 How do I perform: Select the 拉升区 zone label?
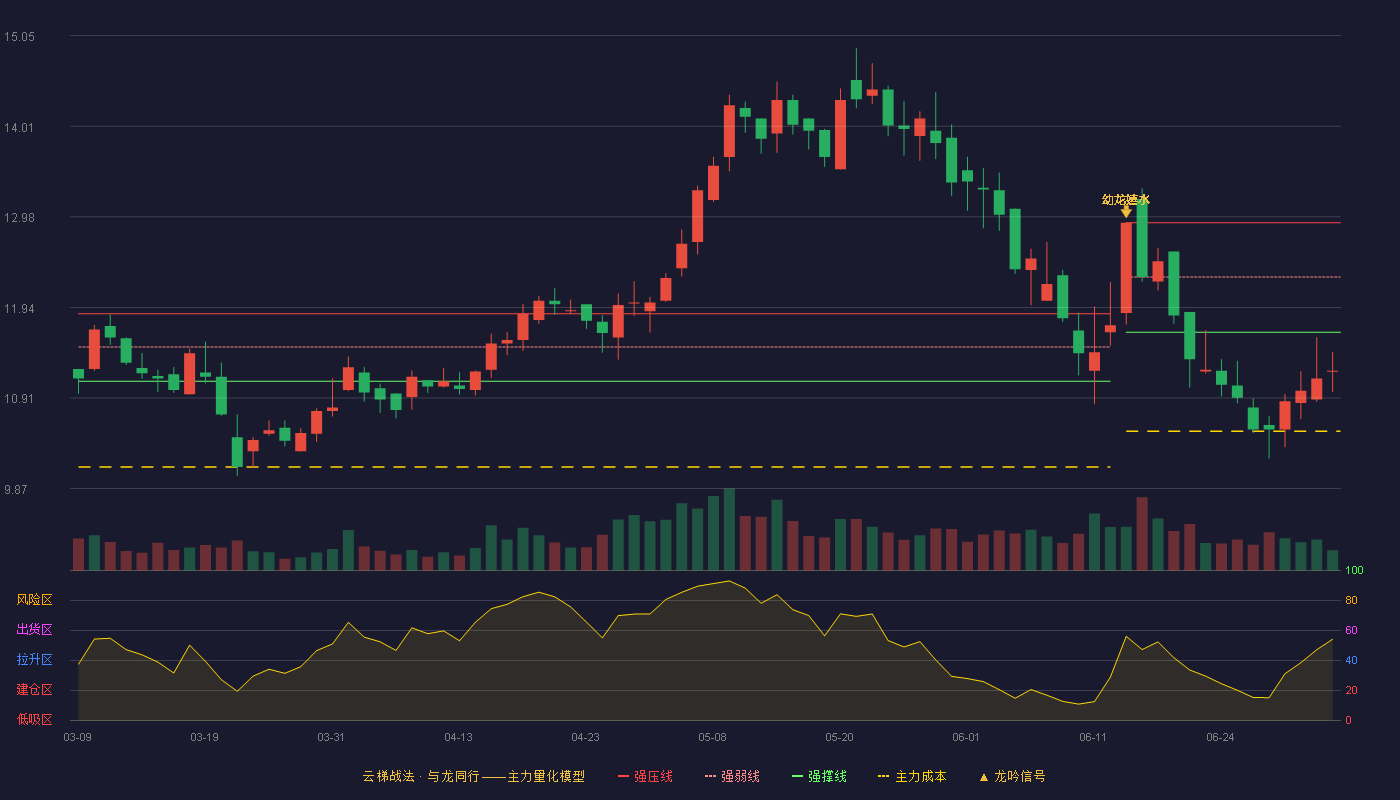[x=34, y=660]
